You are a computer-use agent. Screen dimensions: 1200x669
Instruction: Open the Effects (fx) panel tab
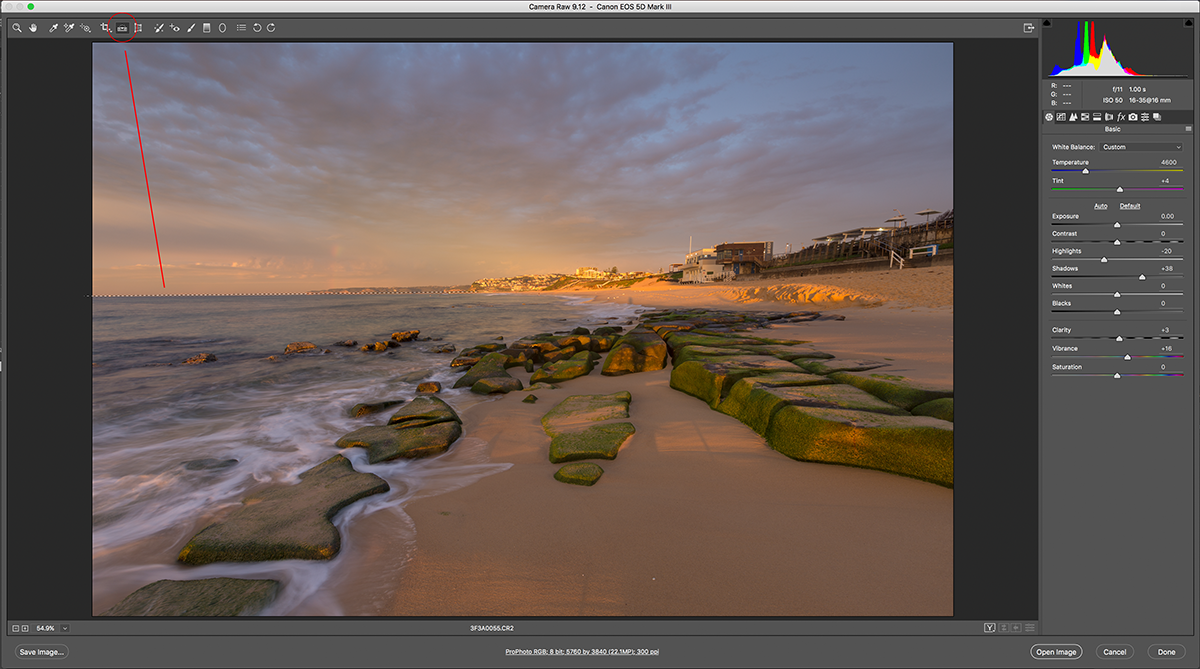click(x=1121, y=117)
